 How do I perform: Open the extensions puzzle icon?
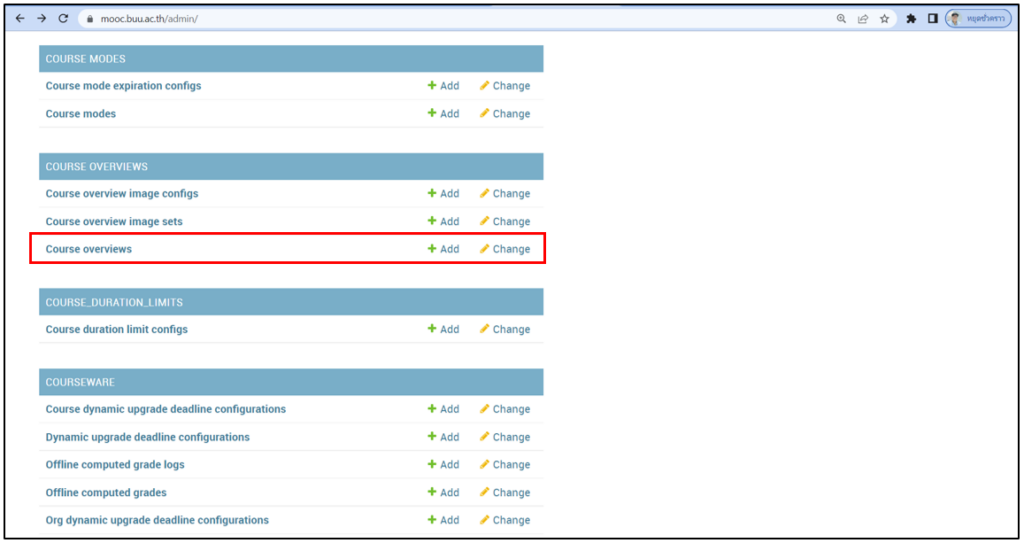pos(911,19)
